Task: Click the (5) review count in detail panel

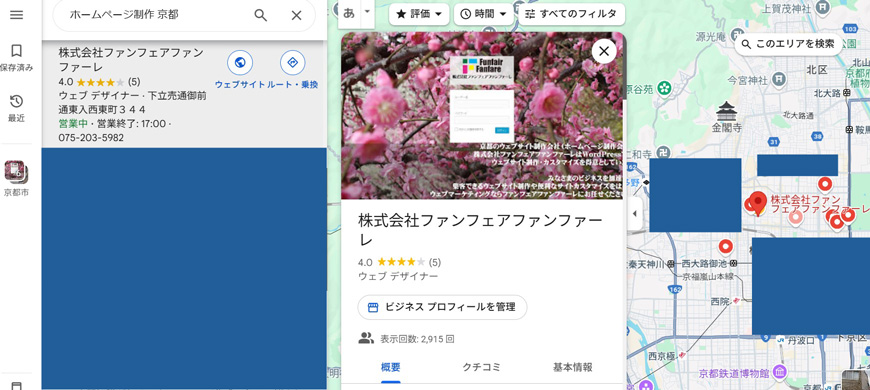Action: pos(435,262)
